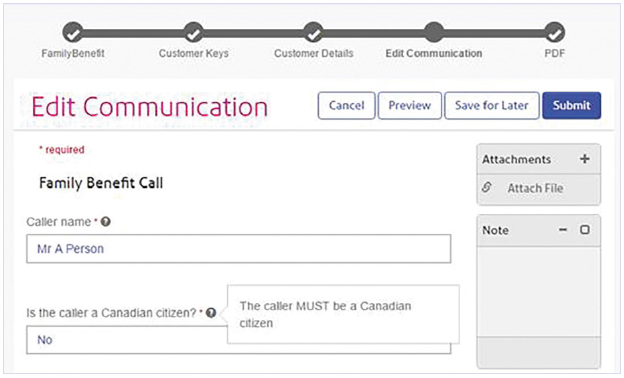This screenshot has height=378, width=624.
Task: Click the Attach File link
Action: tap(535, 188)
